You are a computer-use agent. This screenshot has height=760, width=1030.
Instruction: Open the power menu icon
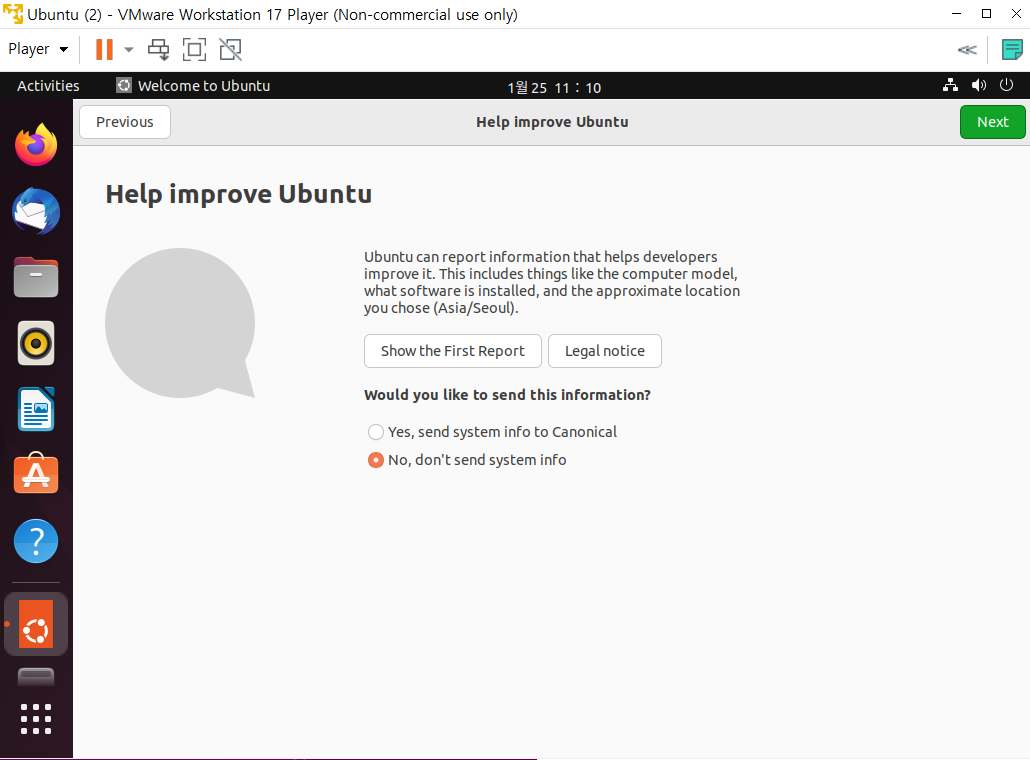(x=1006, y=85)
